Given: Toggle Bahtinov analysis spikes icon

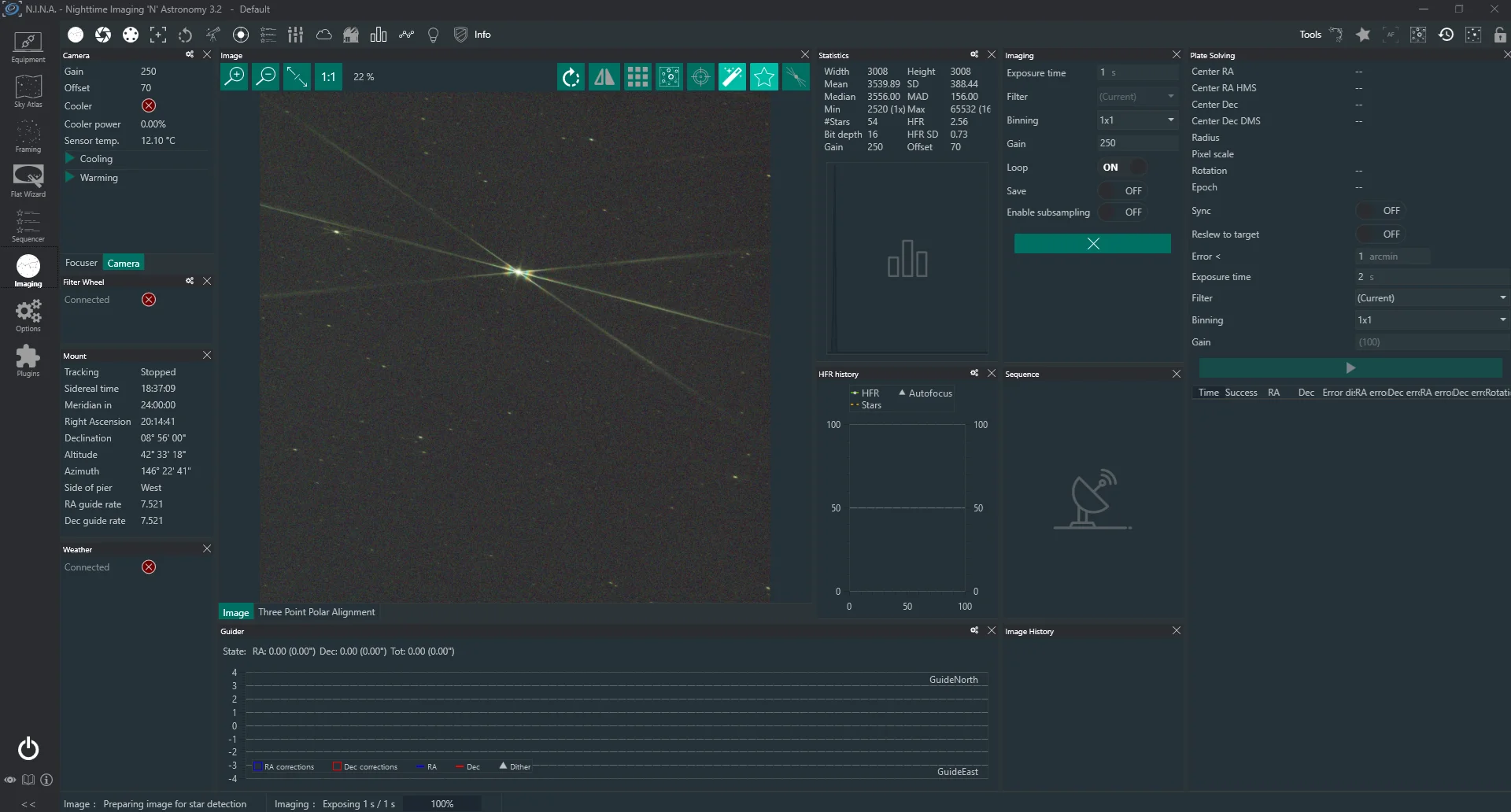Looking at the screenshot, I should pyautogui.click(x=796, y=77).
